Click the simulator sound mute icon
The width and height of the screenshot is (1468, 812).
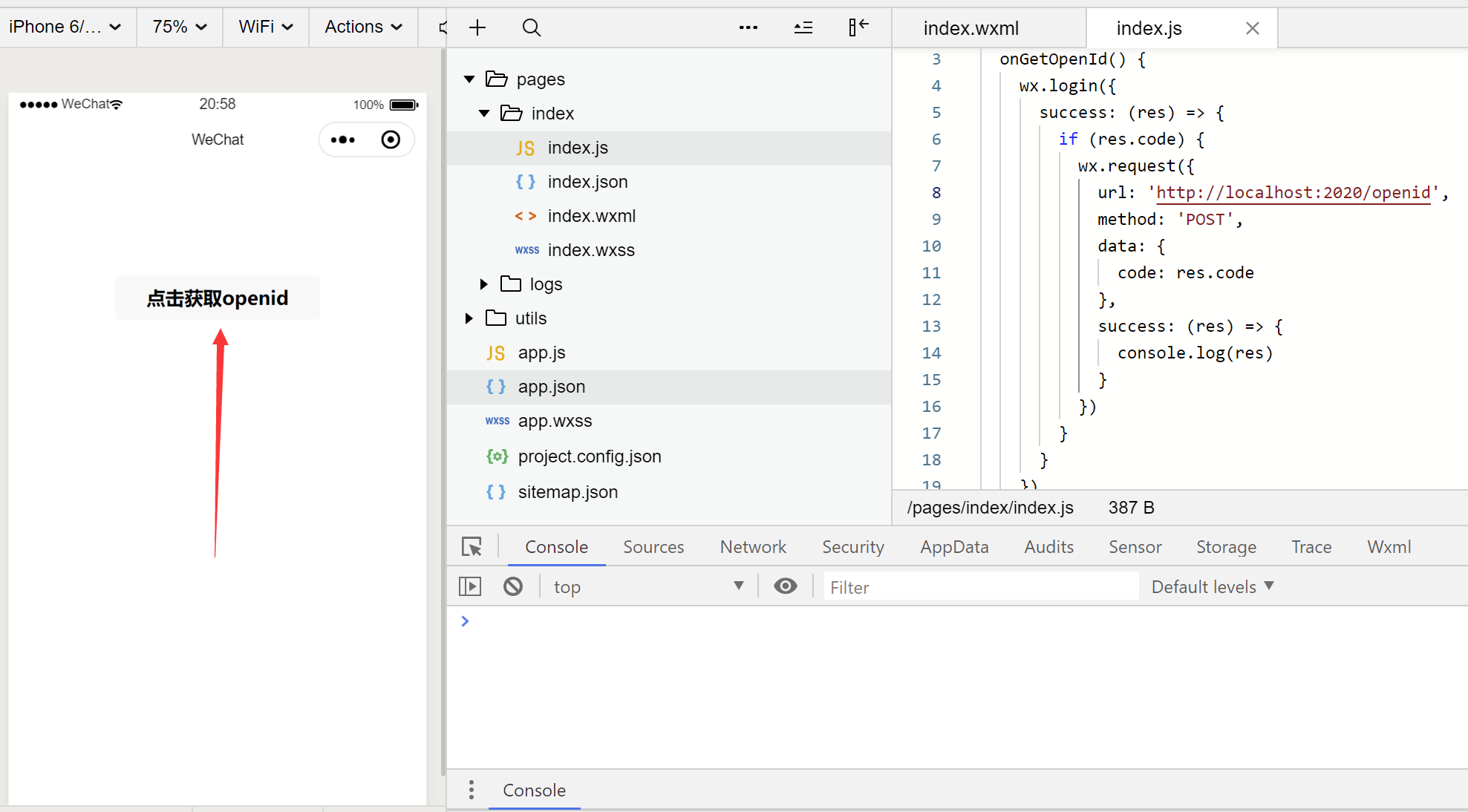tap(443, 27)
